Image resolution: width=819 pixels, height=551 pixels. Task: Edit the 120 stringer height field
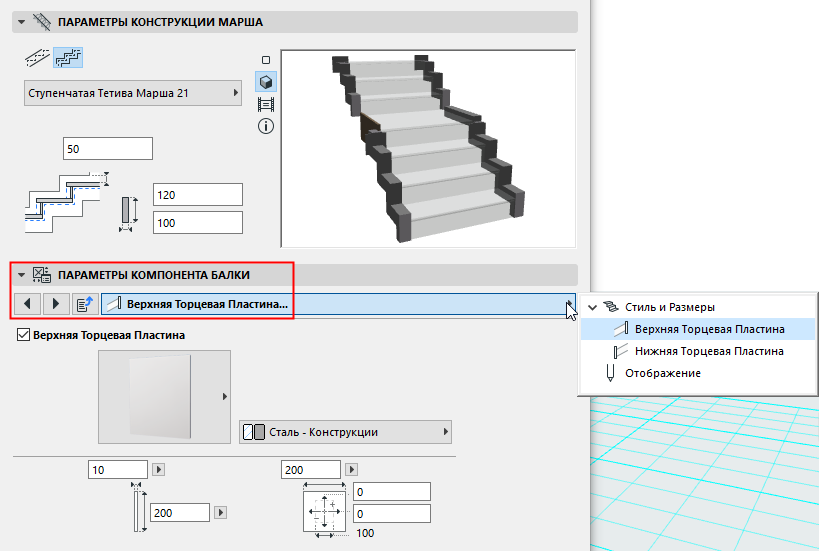tap(197, 195)
